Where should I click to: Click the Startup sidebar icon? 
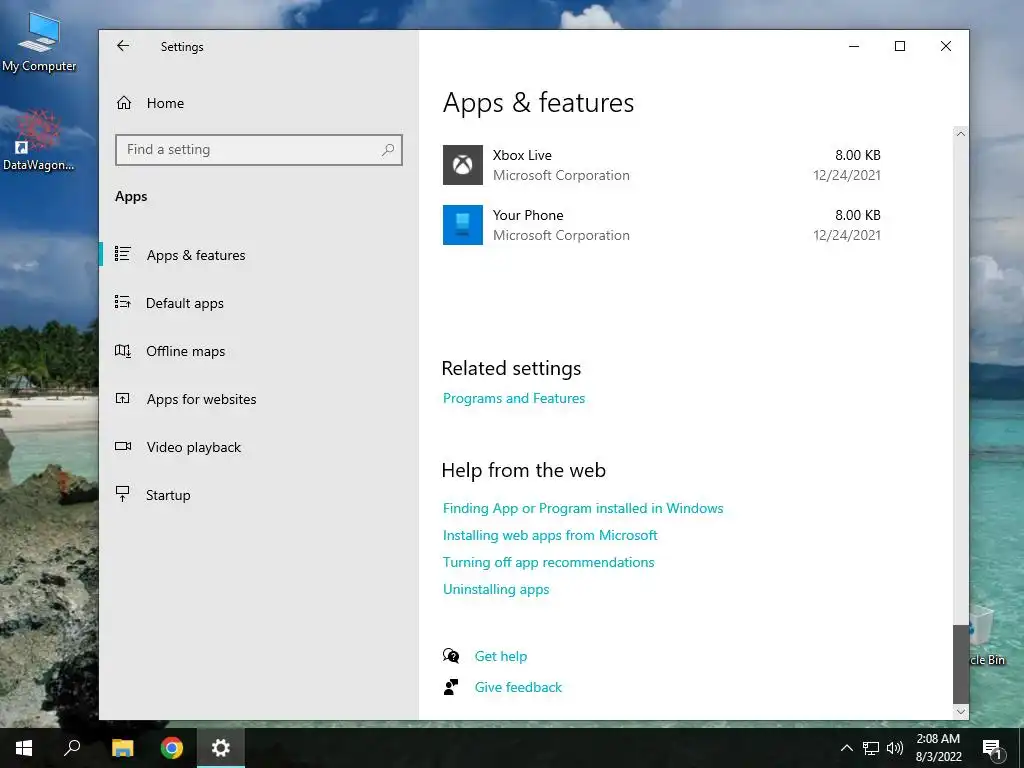122,494
